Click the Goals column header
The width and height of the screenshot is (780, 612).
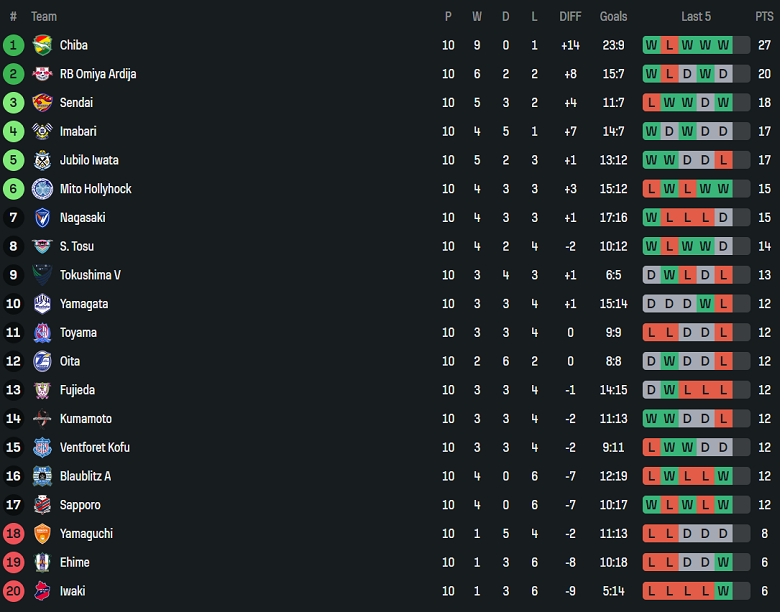tap(613, 16)
